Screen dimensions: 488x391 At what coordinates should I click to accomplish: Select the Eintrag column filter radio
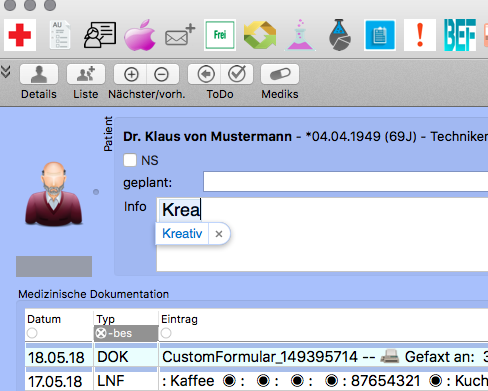[x=166, y=333]
